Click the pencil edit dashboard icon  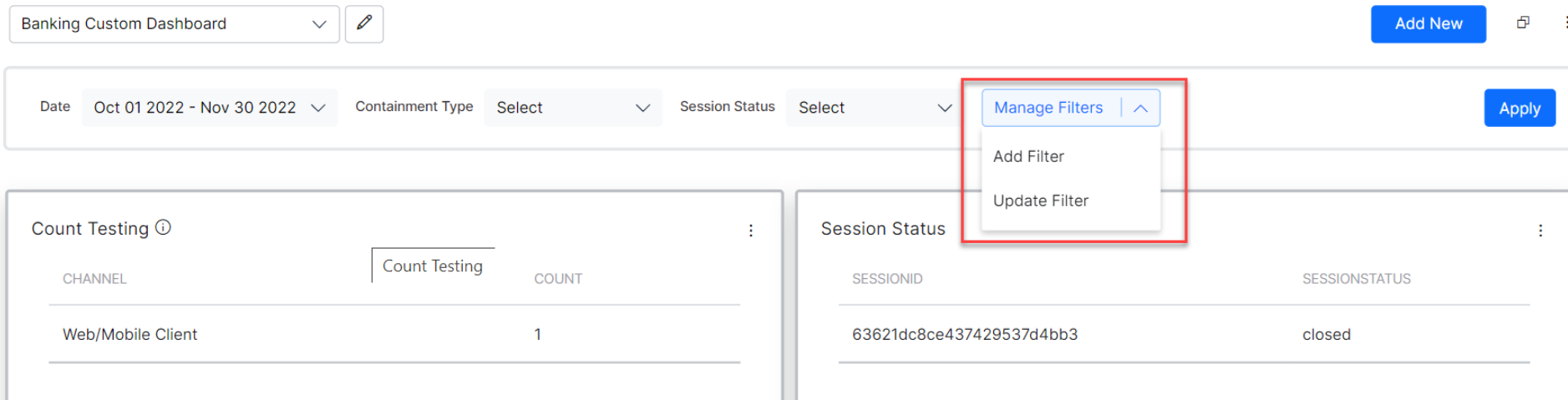pos(364,23)
